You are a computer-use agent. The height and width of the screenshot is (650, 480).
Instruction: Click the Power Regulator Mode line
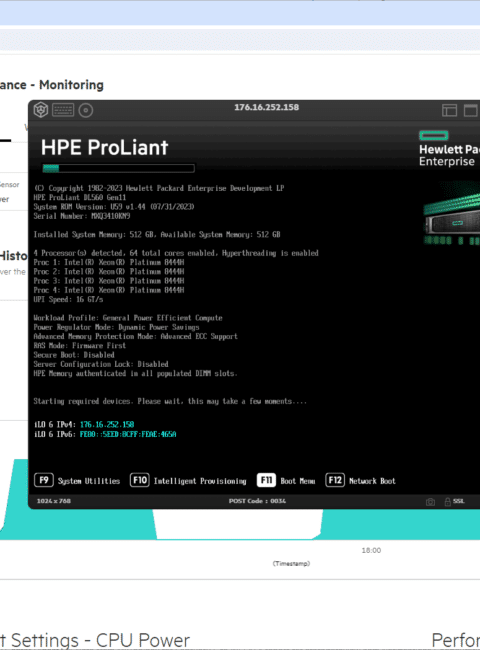(x=116, y=327)
